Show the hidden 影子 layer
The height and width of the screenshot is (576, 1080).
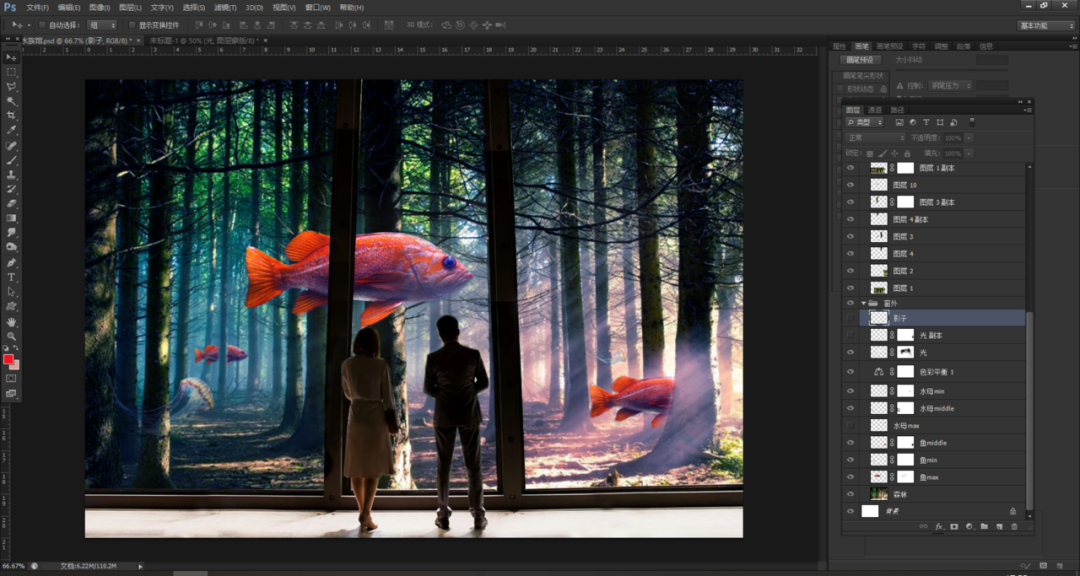[850, 318]
